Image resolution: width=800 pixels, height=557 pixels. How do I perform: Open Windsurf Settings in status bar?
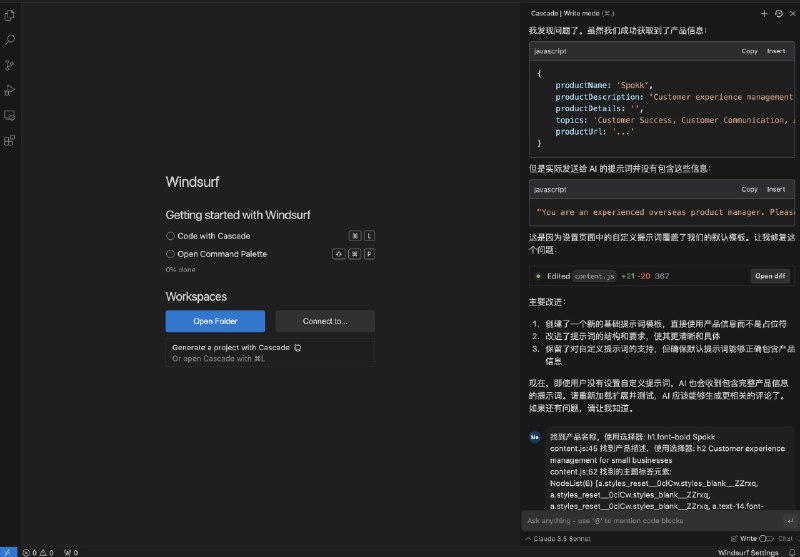pos(748,552)
